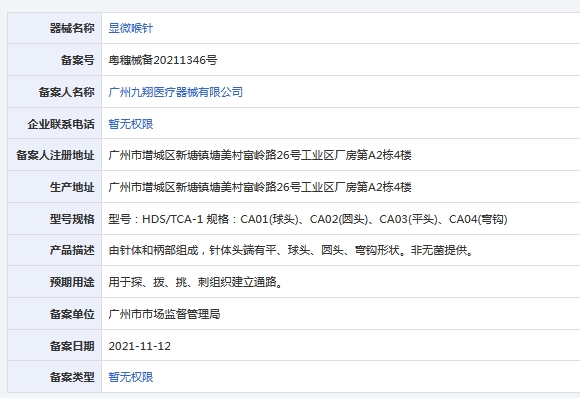
Task: Click the 预期用途 row label
Action: tap(72, 282)
